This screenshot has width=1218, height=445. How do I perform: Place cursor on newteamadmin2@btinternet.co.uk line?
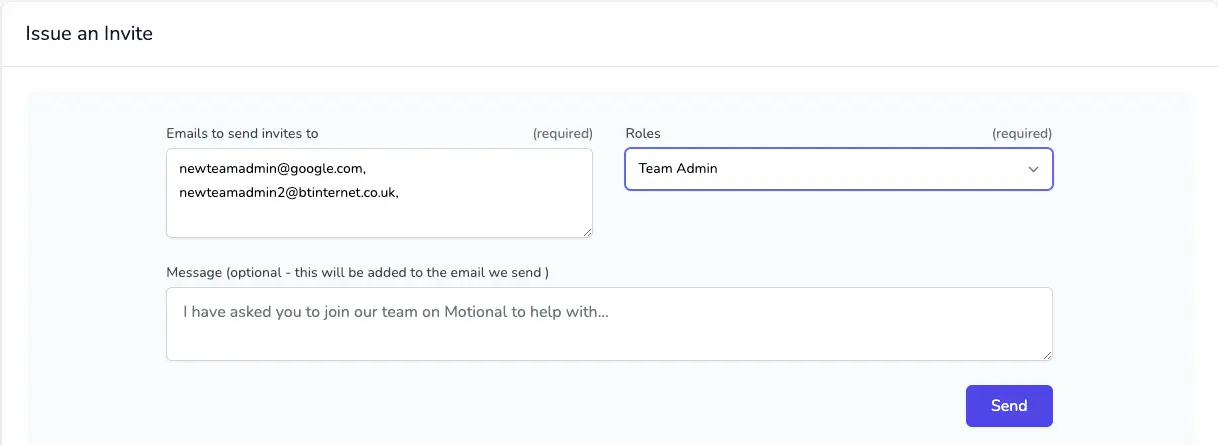click(x=289, y=193)
